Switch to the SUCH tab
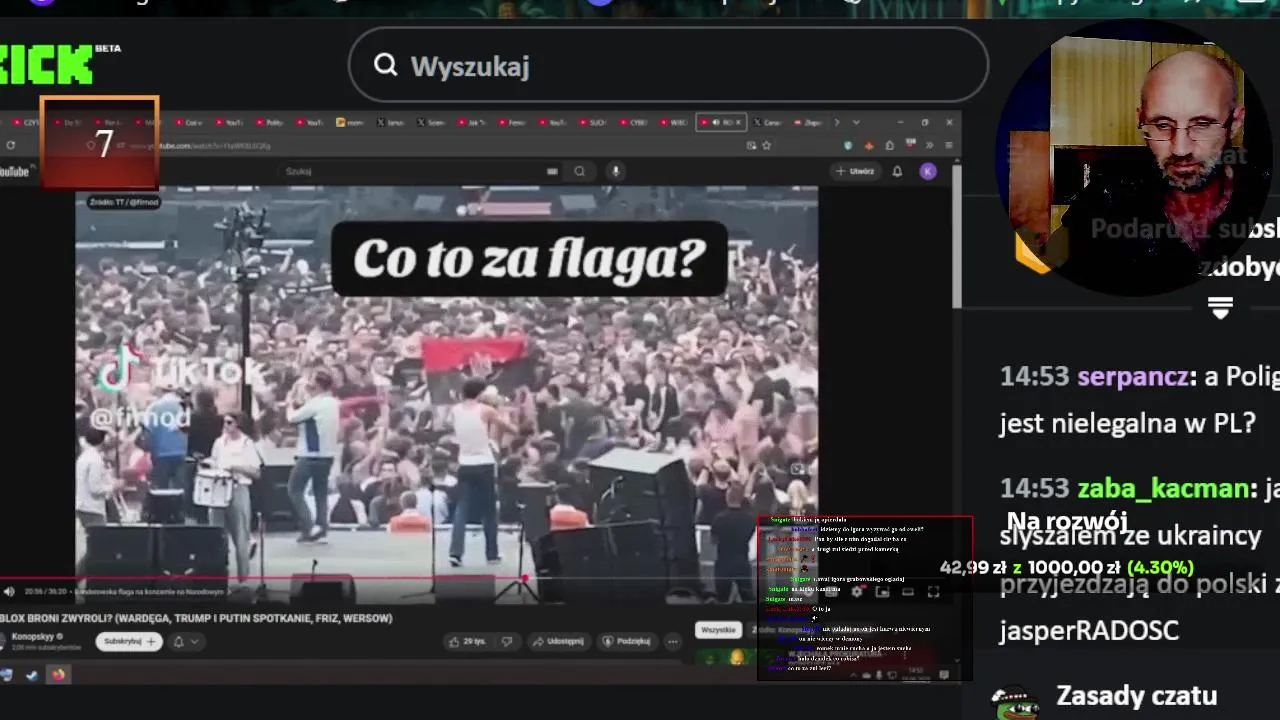 [x=592, y=122]
